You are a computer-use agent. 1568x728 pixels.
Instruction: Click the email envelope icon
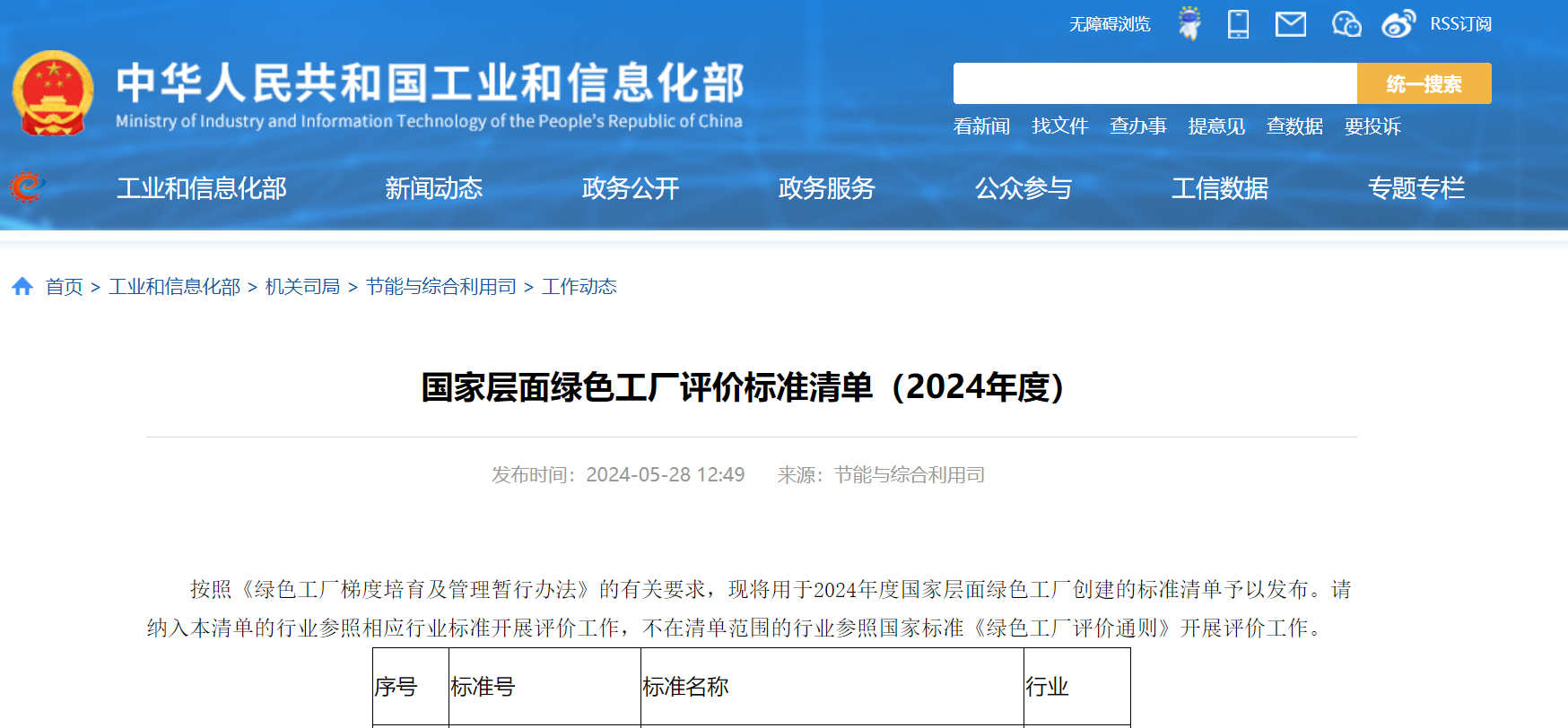tap(1290, 24)
